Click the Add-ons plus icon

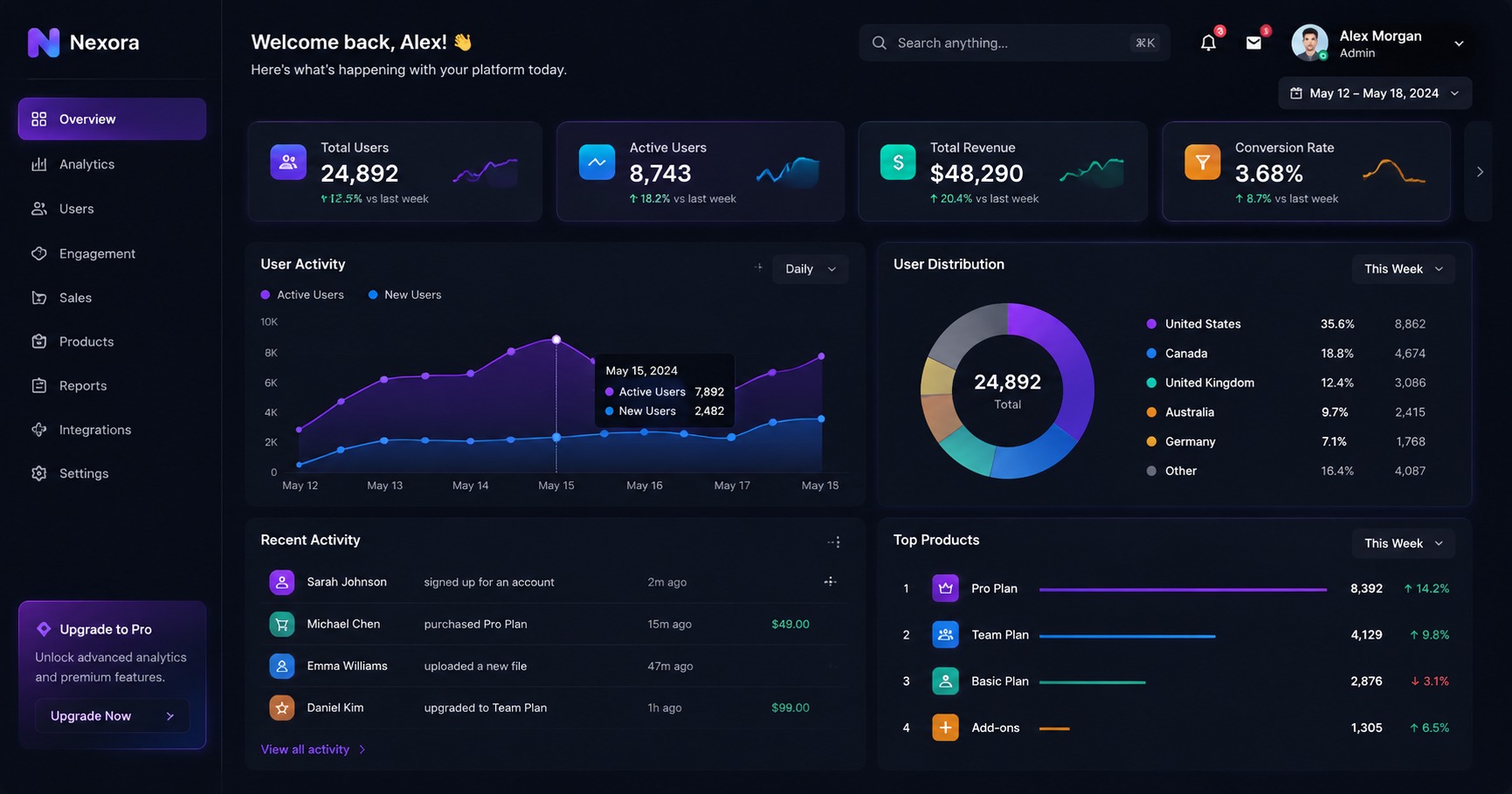[945, 728]
